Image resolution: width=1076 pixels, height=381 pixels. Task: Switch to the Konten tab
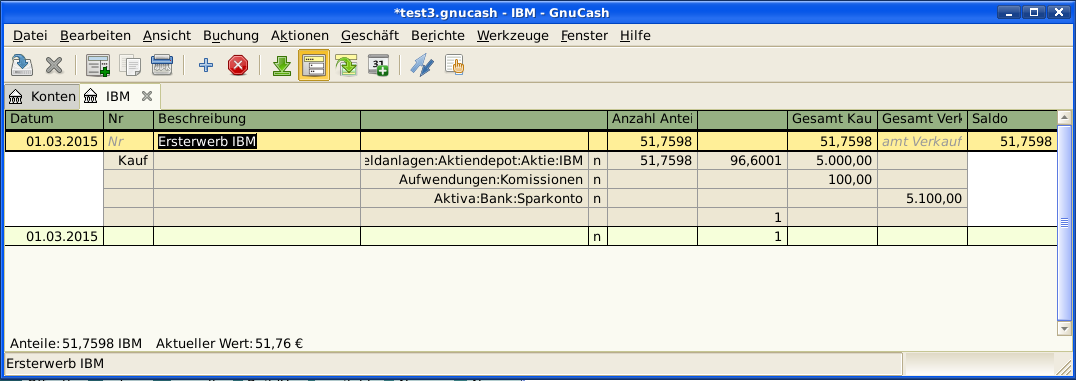pyautogui.click(x=42, y=96)
